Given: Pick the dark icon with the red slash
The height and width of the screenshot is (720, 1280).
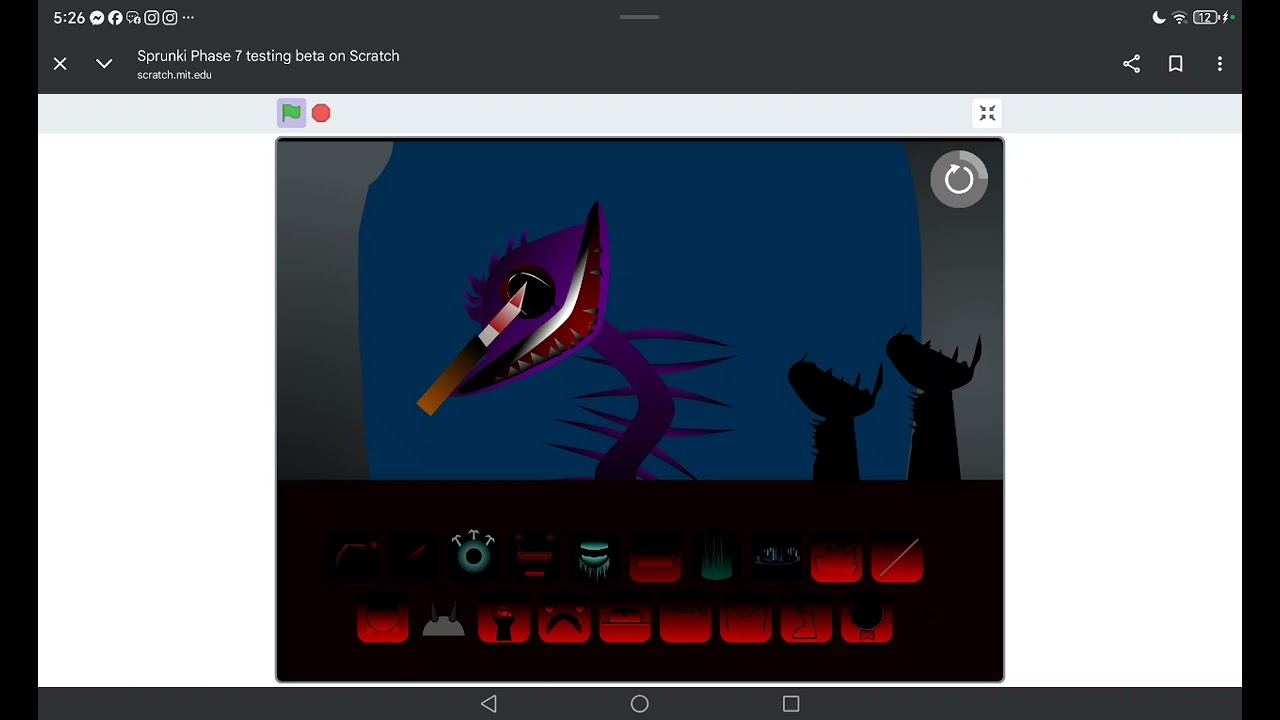Looking at the screenshot, I should [x=414, y=558].
